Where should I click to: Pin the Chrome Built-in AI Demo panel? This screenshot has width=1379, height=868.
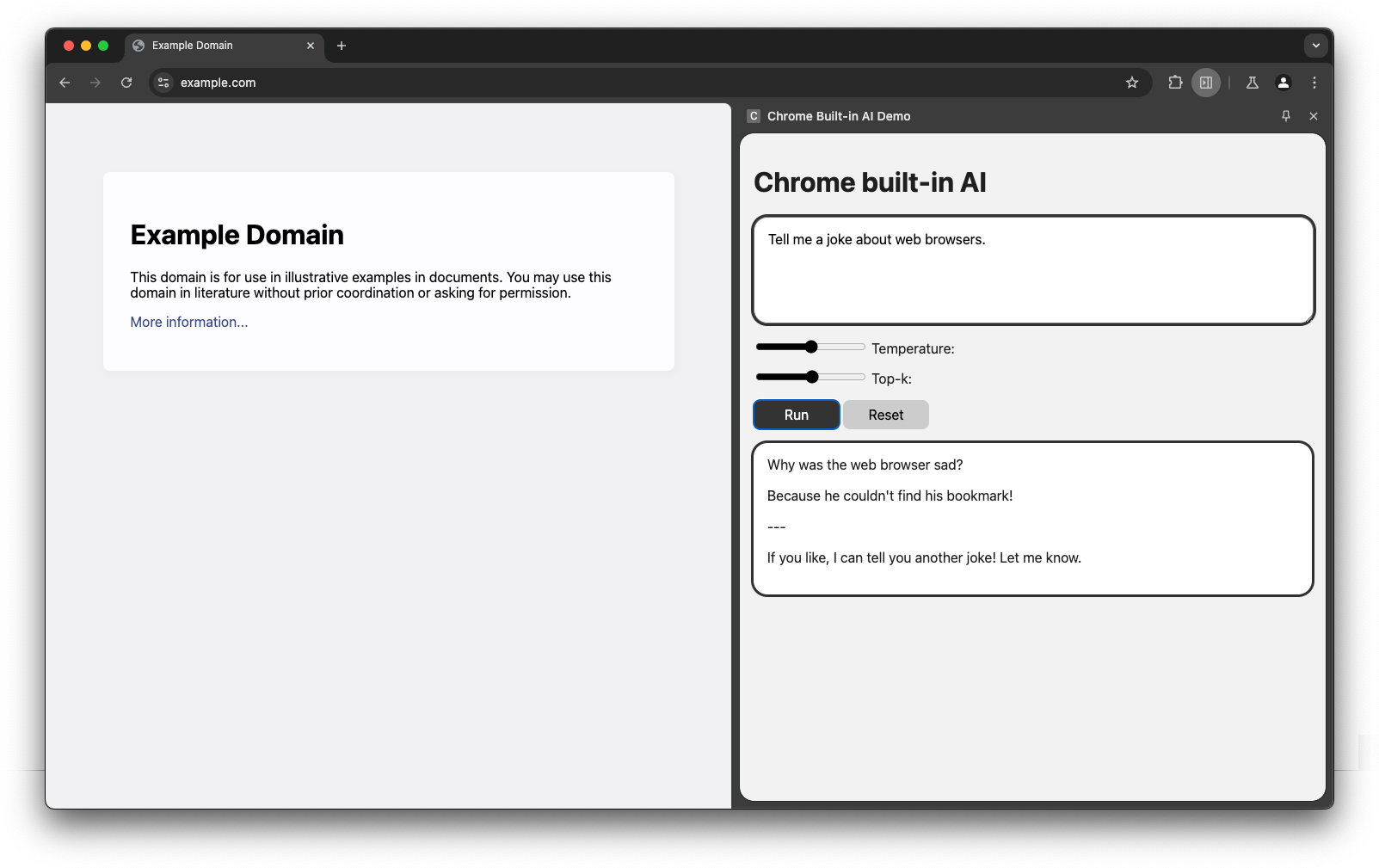point(1286,116)
